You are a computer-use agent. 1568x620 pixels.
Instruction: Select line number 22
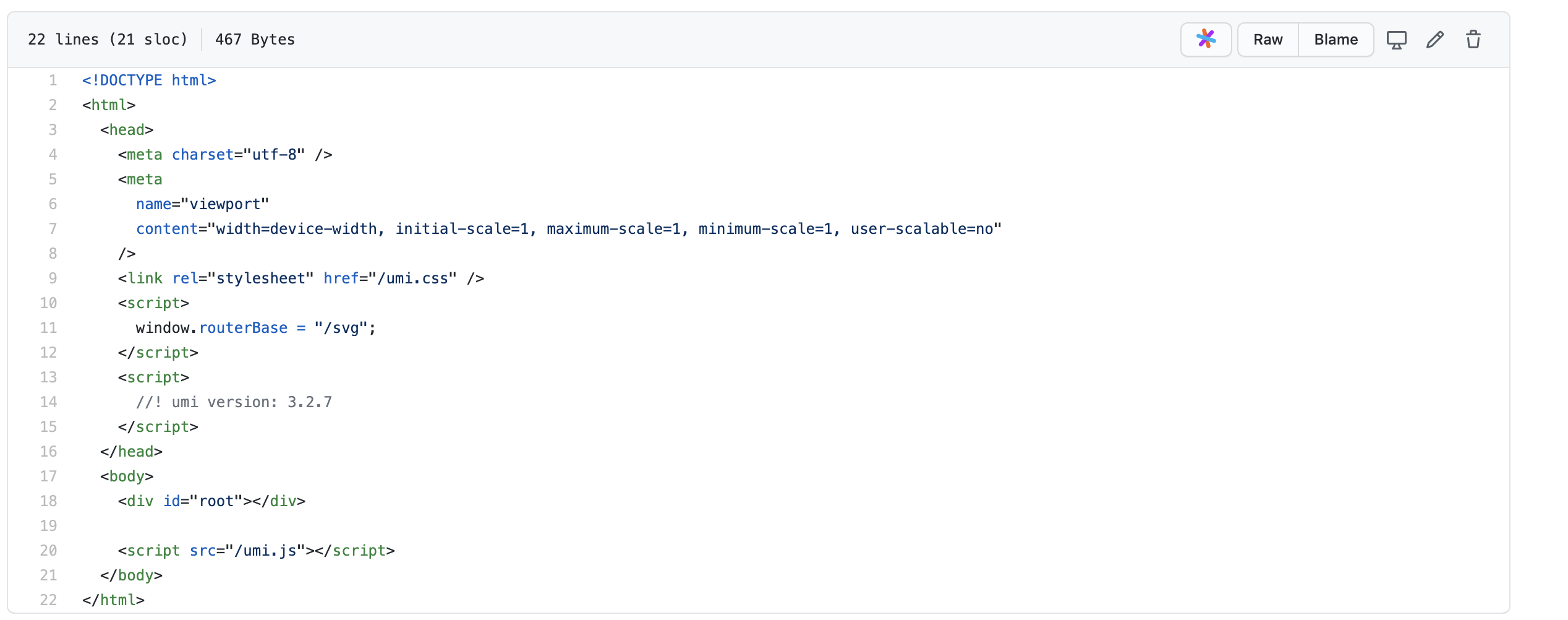pyautogui.click(x=48, y=600)
